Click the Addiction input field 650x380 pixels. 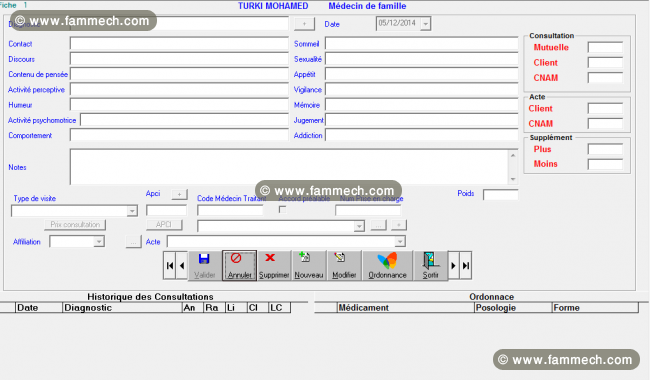pyautogui.click(x=422, y=135)
